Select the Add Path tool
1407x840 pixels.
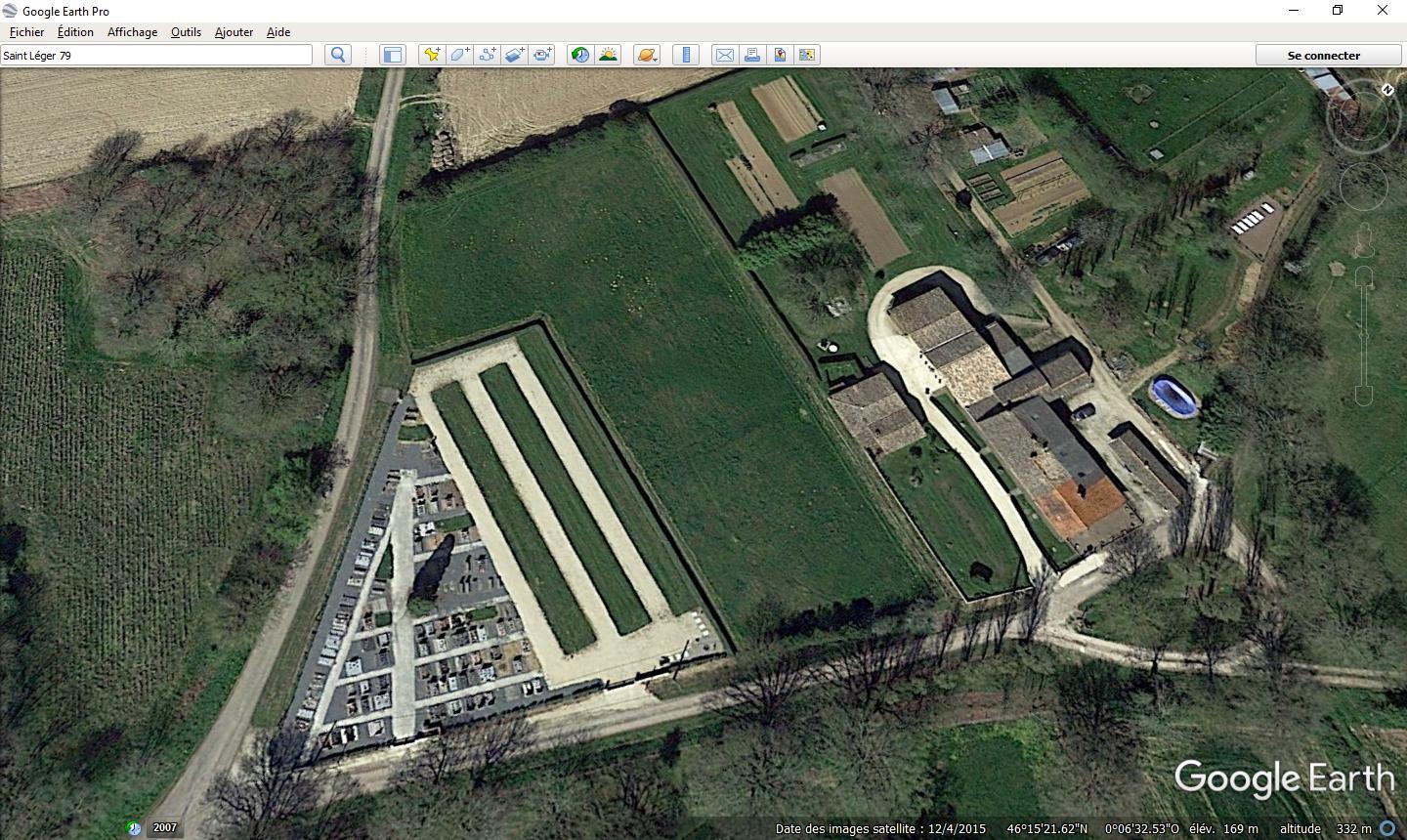(487, 55)
